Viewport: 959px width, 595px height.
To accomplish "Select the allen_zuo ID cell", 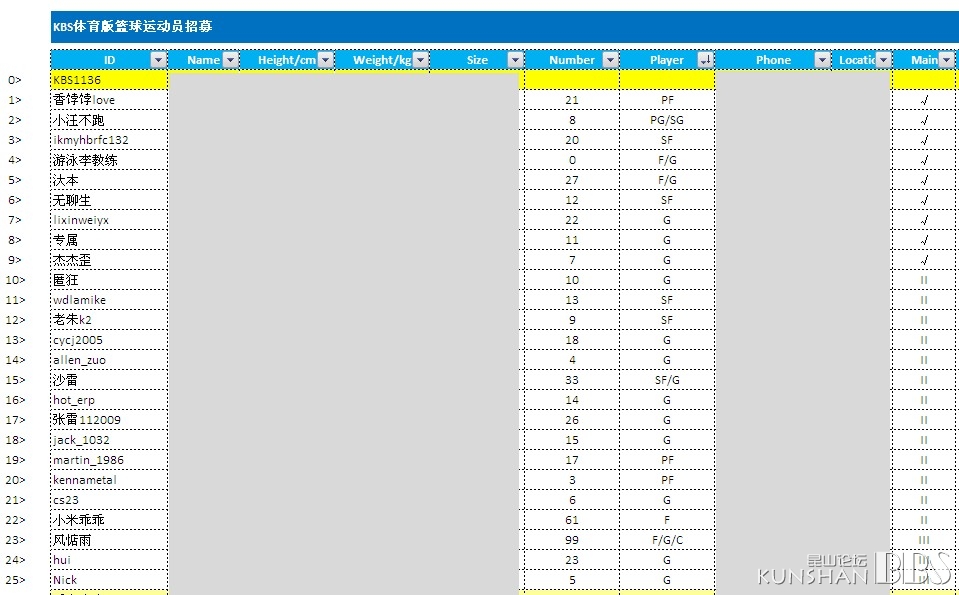I will 108,360.
